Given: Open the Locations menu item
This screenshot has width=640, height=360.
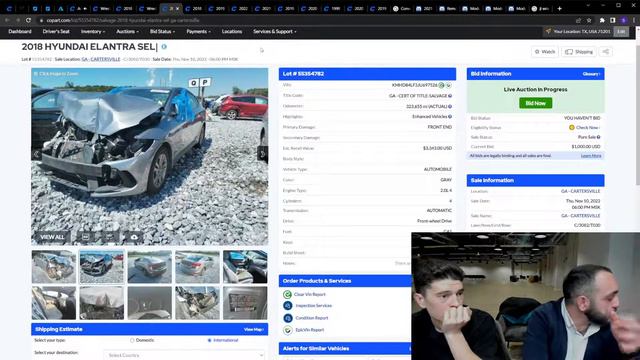Looking at the screenshot, I should pyautogui.click(x=232, y=31).
